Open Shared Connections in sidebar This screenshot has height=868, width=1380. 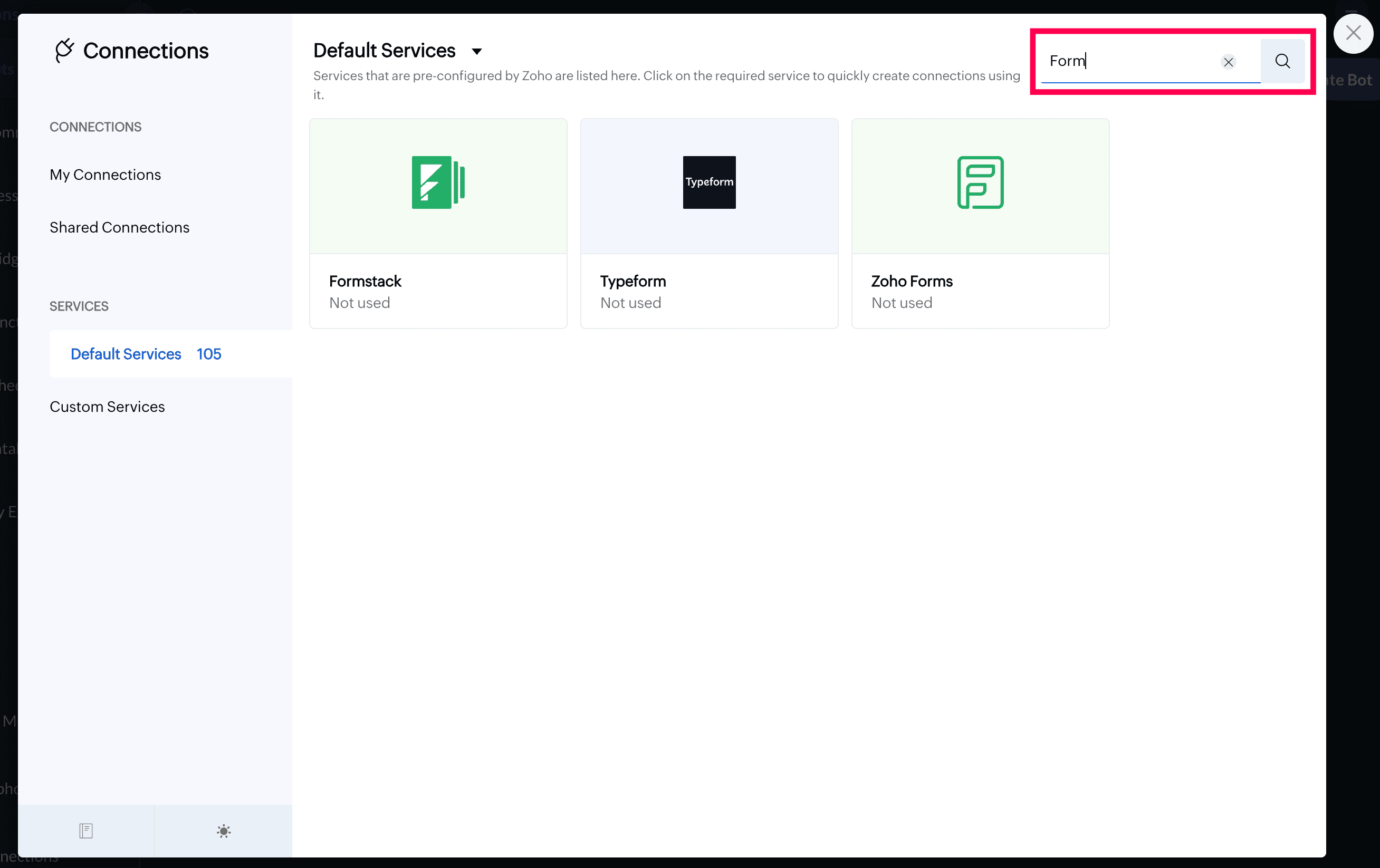(x=119, y=227)
